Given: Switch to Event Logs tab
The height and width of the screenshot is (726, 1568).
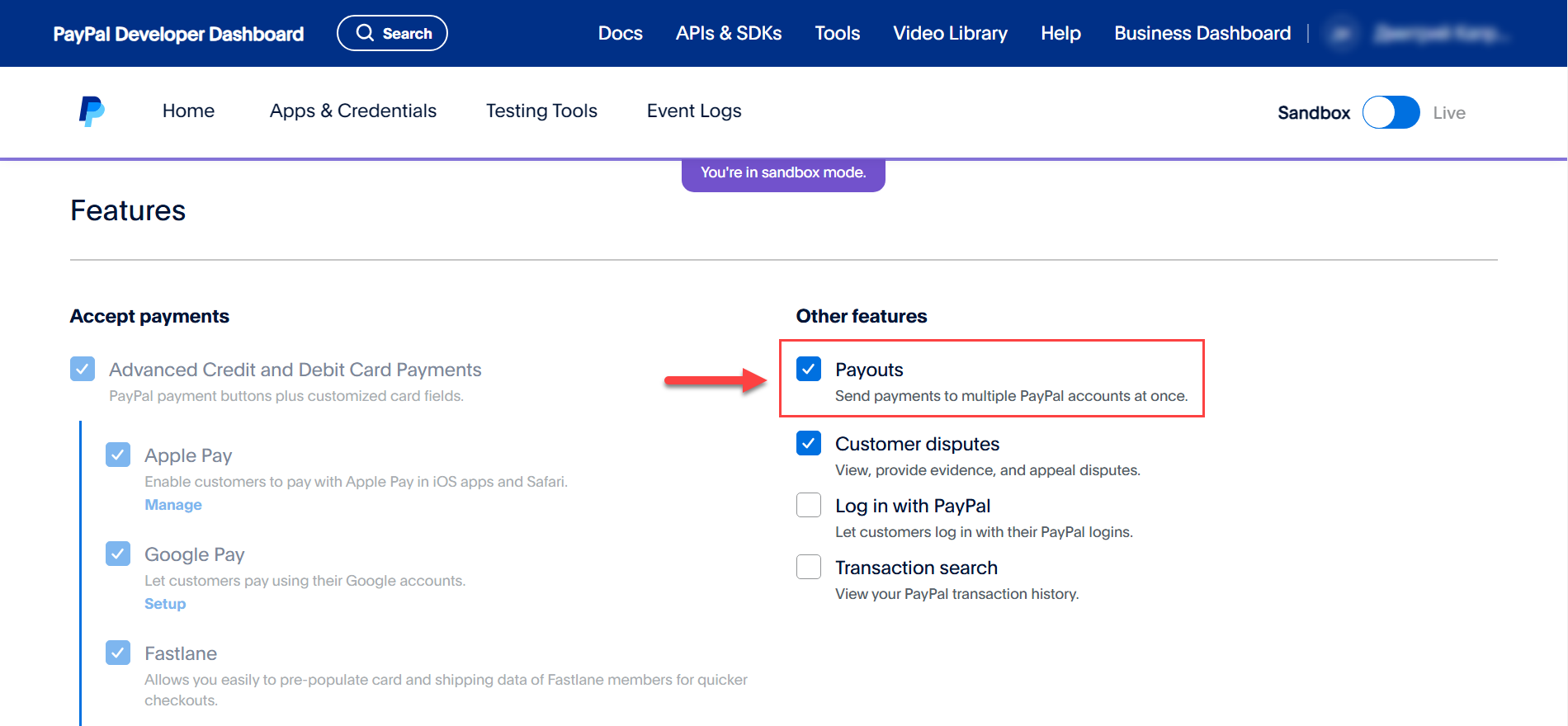Looking at the screenshot, I should 694,111.
